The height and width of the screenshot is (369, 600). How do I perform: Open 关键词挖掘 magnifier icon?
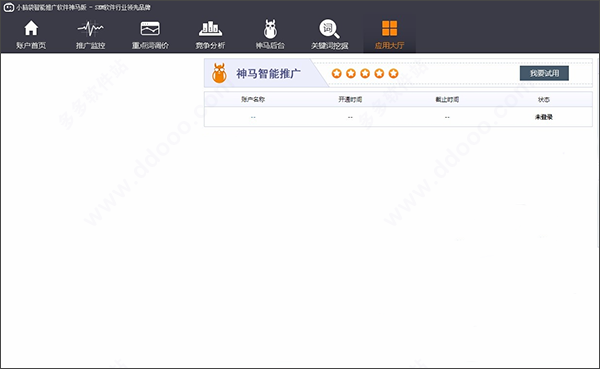click(329, 29)
